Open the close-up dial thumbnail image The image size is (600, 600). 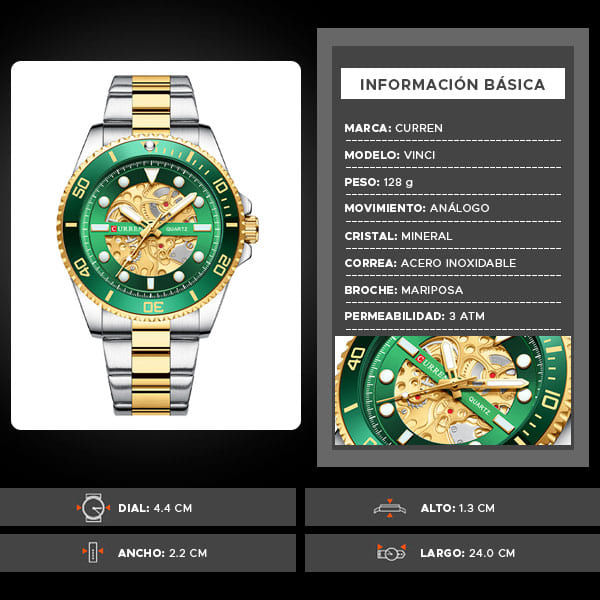pos(453,390)
